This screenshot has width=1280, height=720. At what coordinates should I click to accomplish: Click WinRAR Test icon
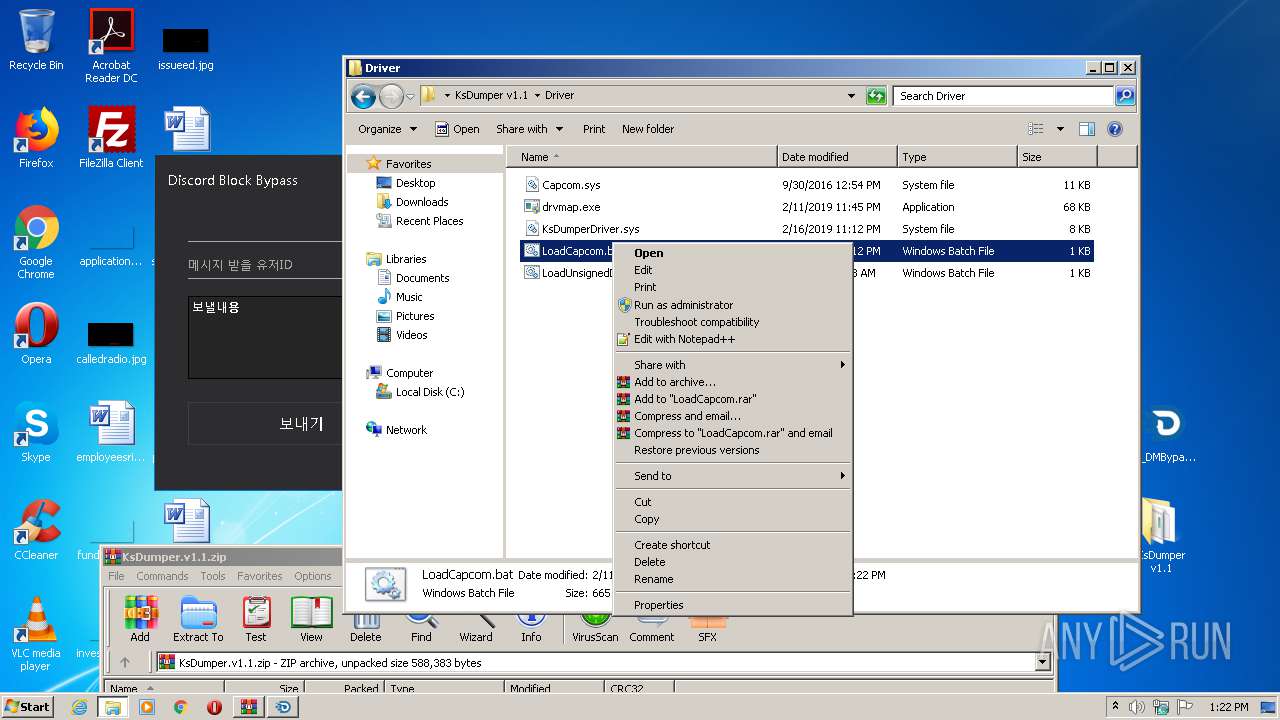[256, 619]
